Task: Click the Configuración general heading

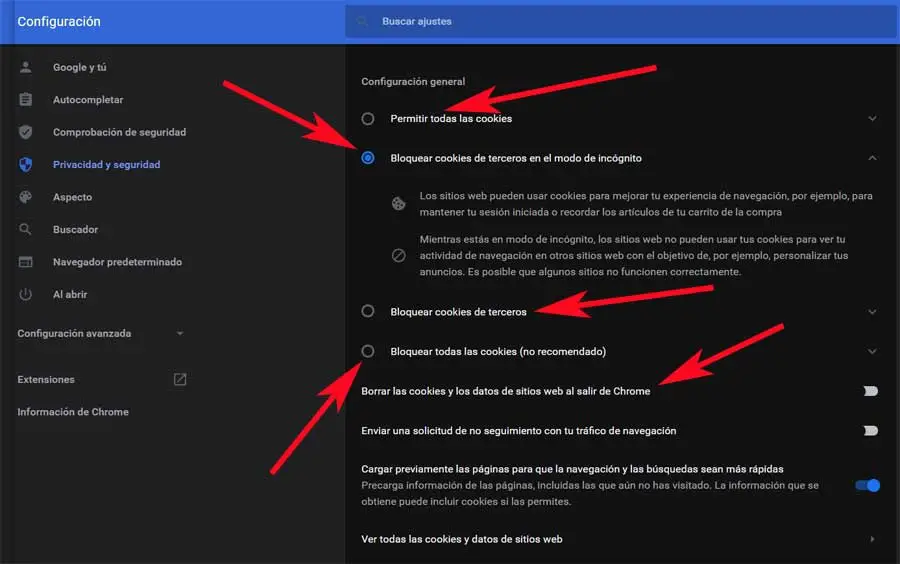Action: [x=413, y=81]
